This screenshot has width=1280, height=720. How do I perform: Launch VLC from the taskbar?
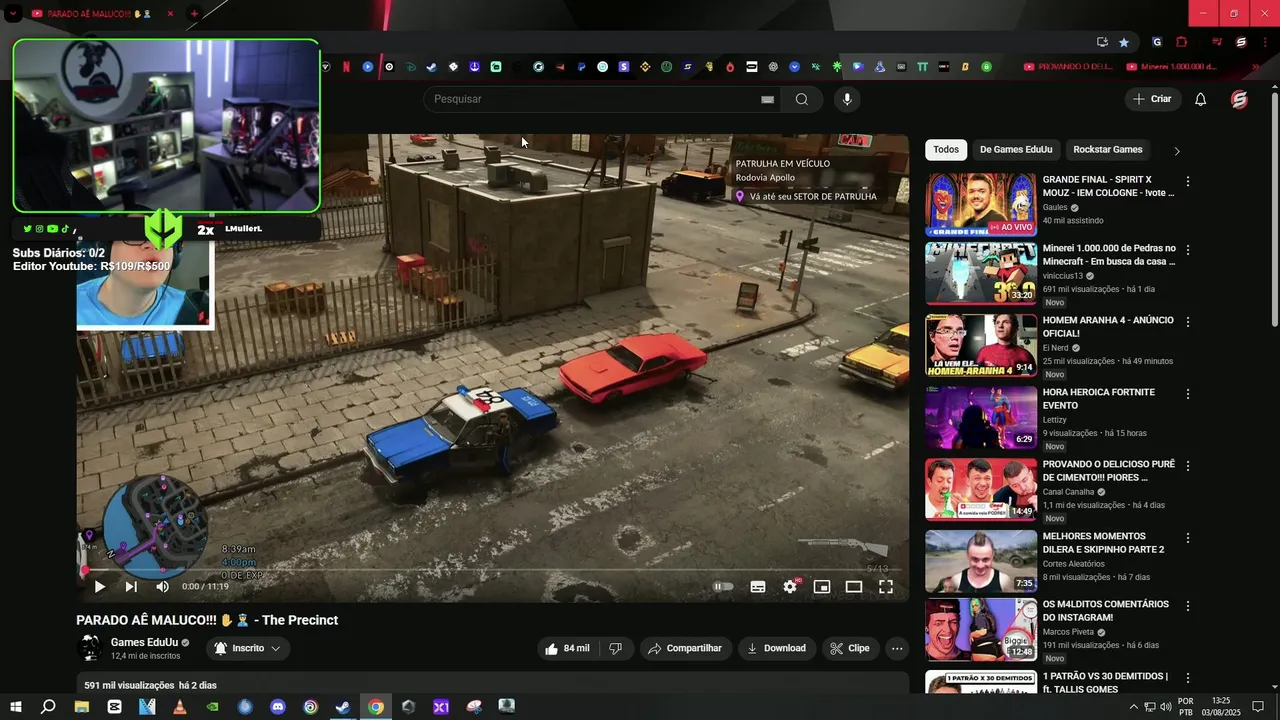[179, 707]
